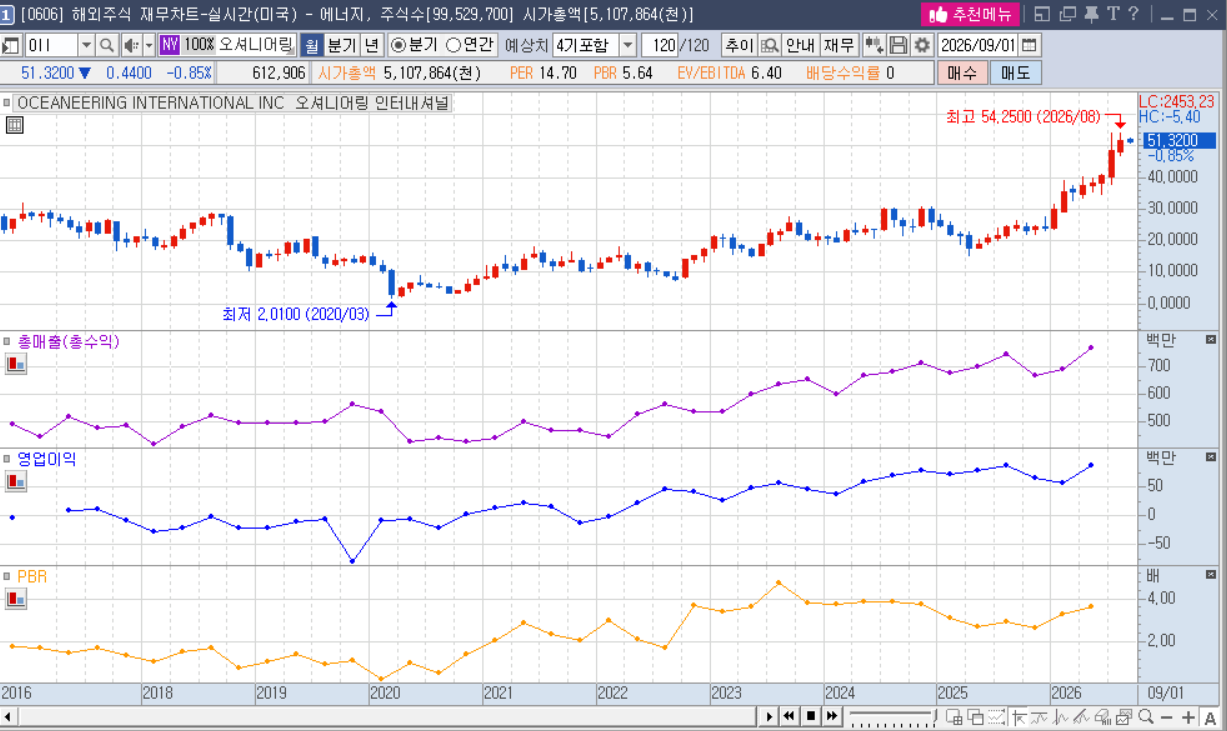Click the fast-forward chart playback button
The width and height of the screenshot is (1227, 731).
pos(832,716)
